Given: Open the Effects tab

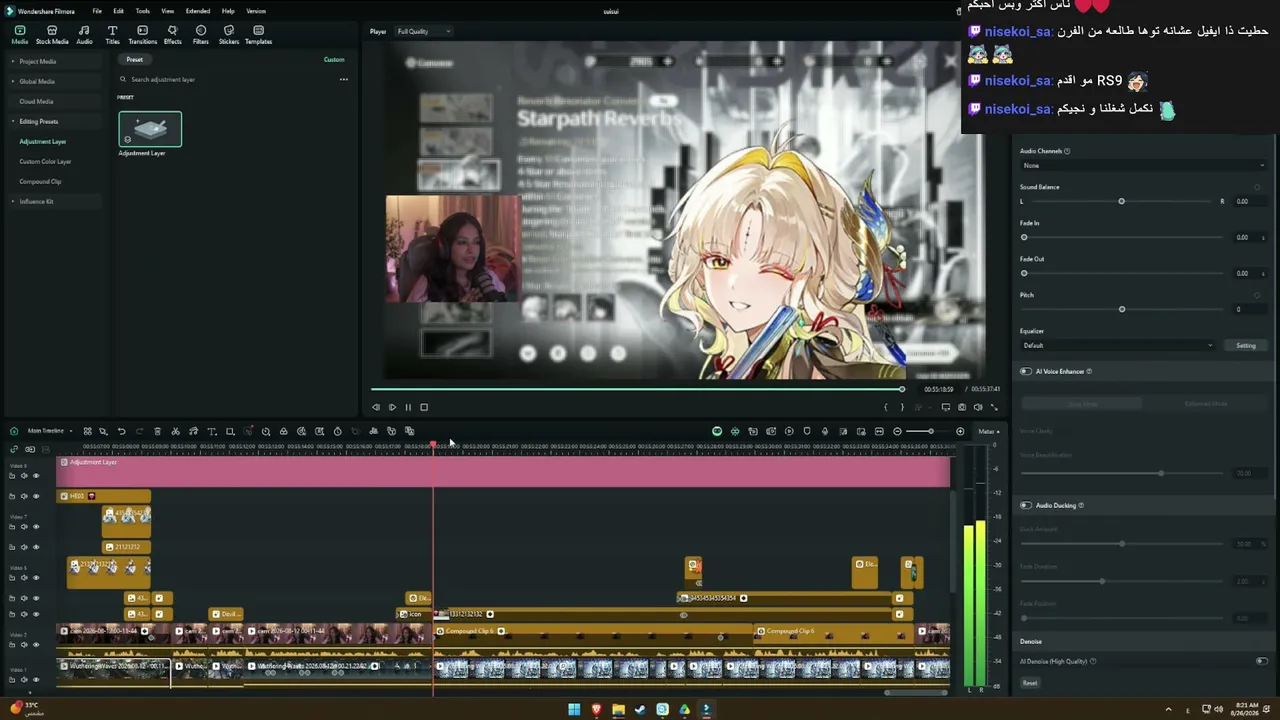Looking at the screenshot, I should (x=172, y=35).
